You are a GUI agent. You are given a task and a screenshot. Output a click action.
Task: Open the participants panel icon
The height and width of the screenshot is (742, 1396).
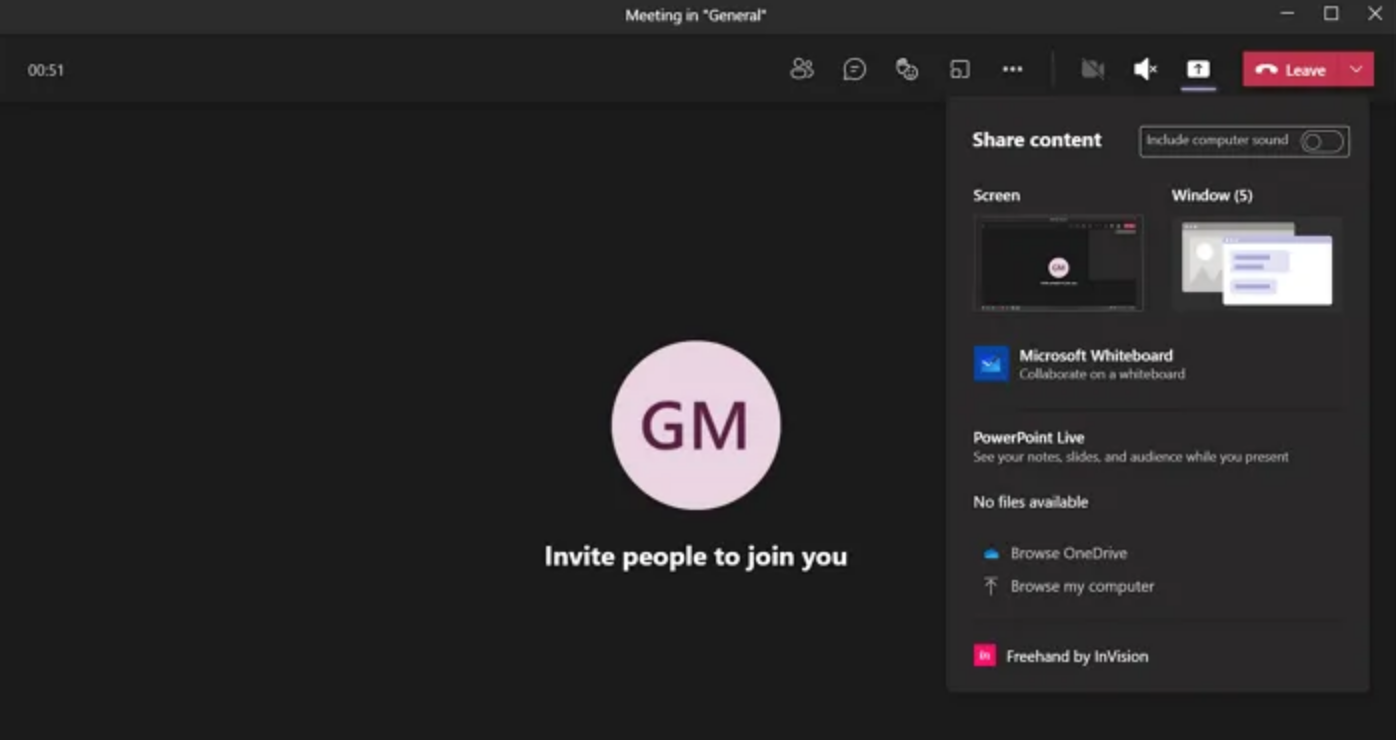[801, 69]
